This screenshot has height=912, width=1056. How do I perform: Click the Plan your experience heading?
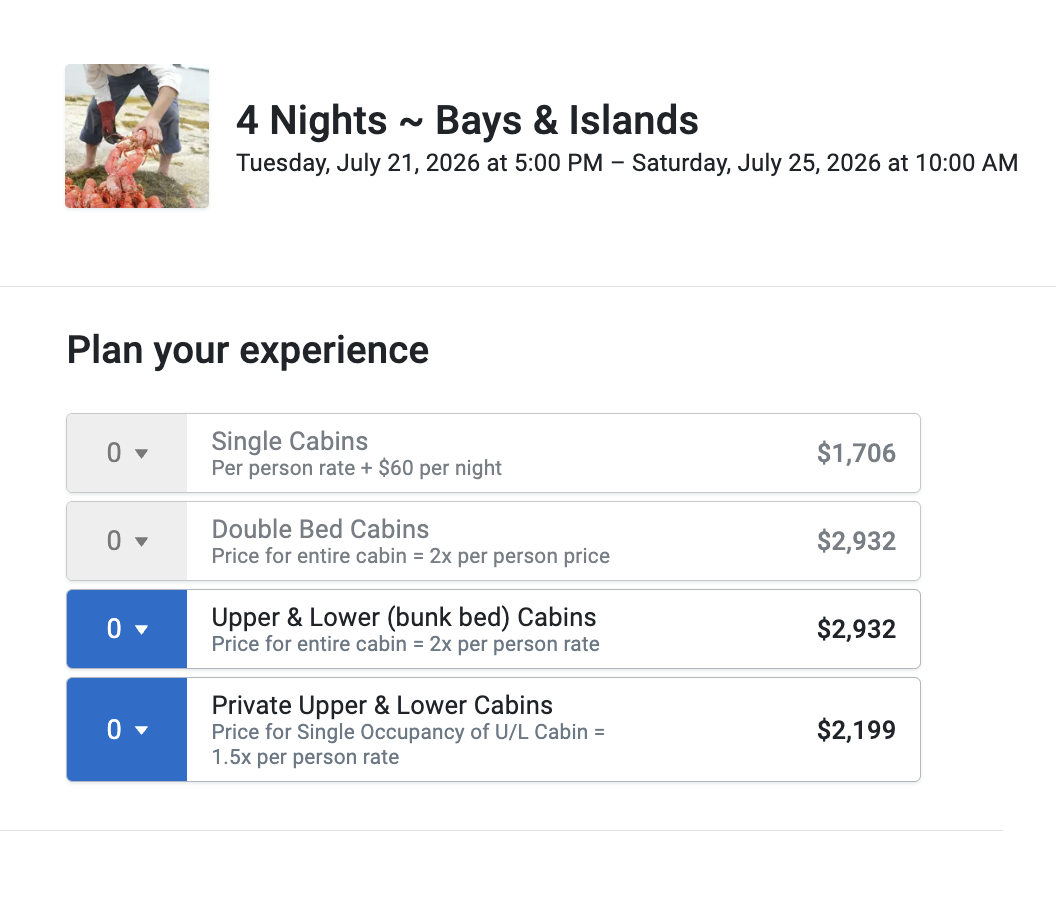(x=248, y=351)
